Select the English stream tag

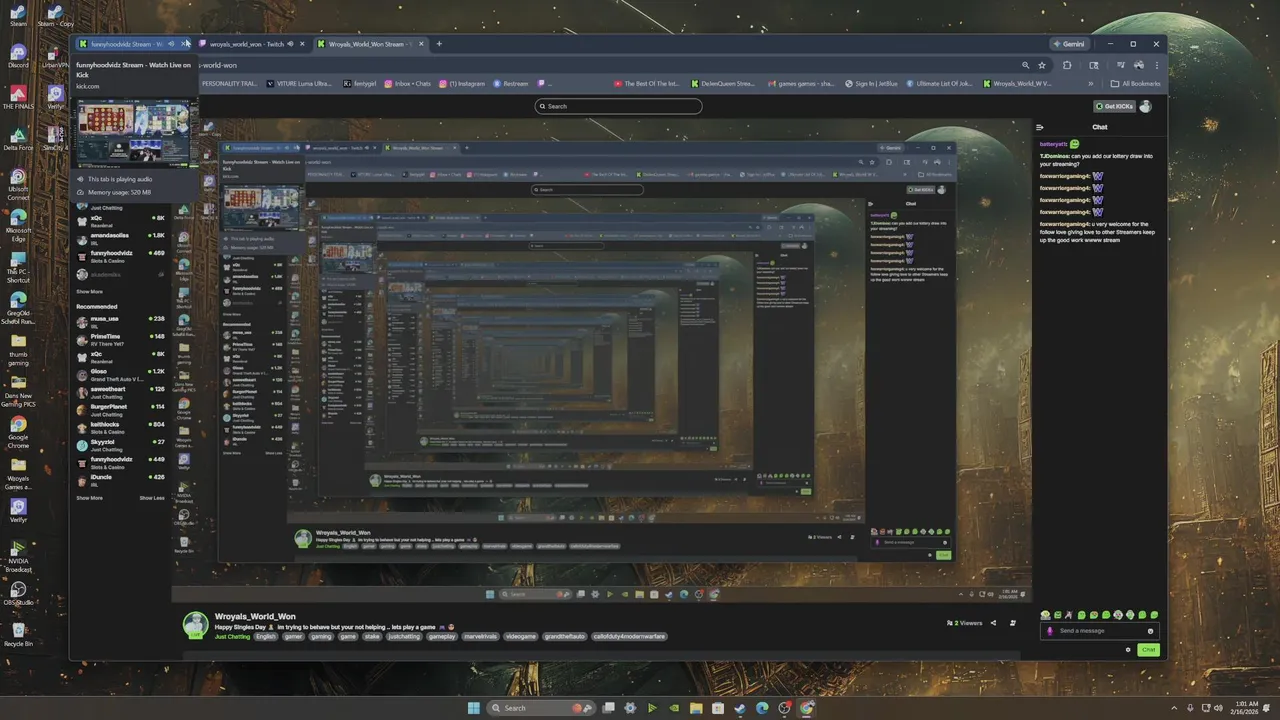coord(265,636)
